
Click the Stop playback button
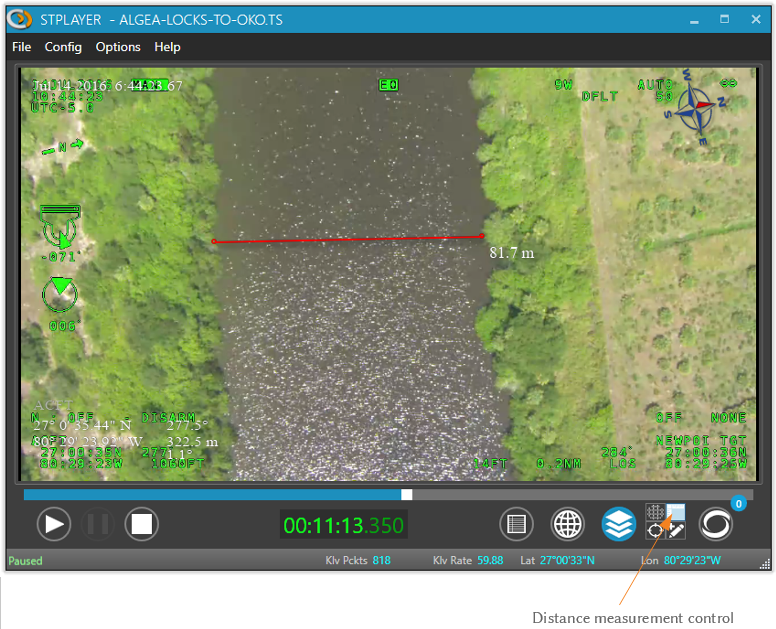pyautogui.click(x=142, y=524)
